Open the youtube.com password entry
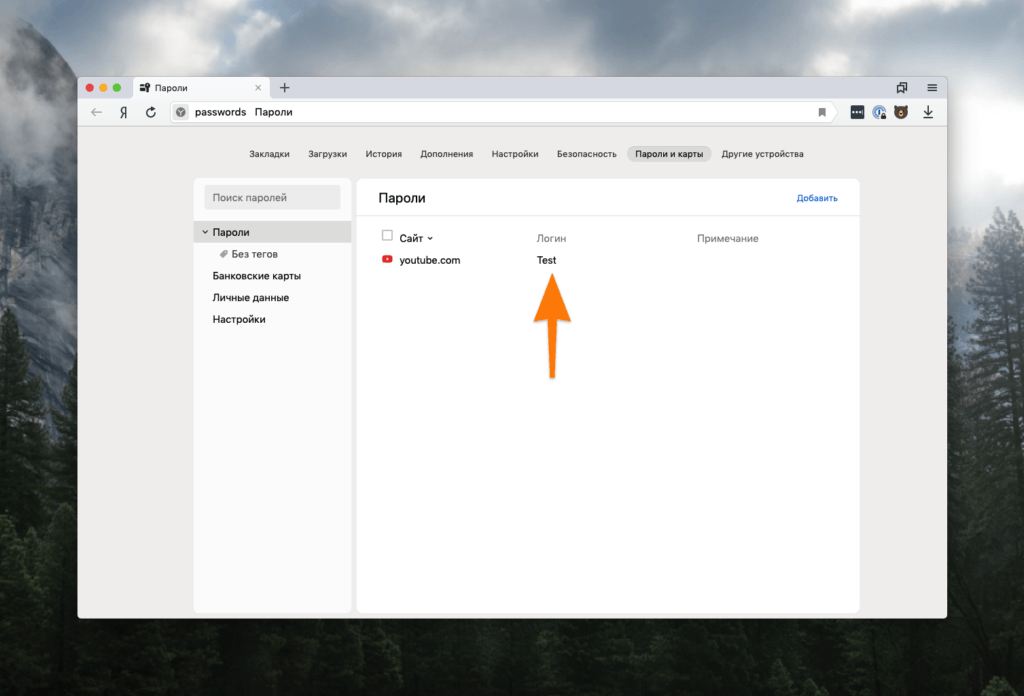The image size is (1024, 696). pos(430,260)
